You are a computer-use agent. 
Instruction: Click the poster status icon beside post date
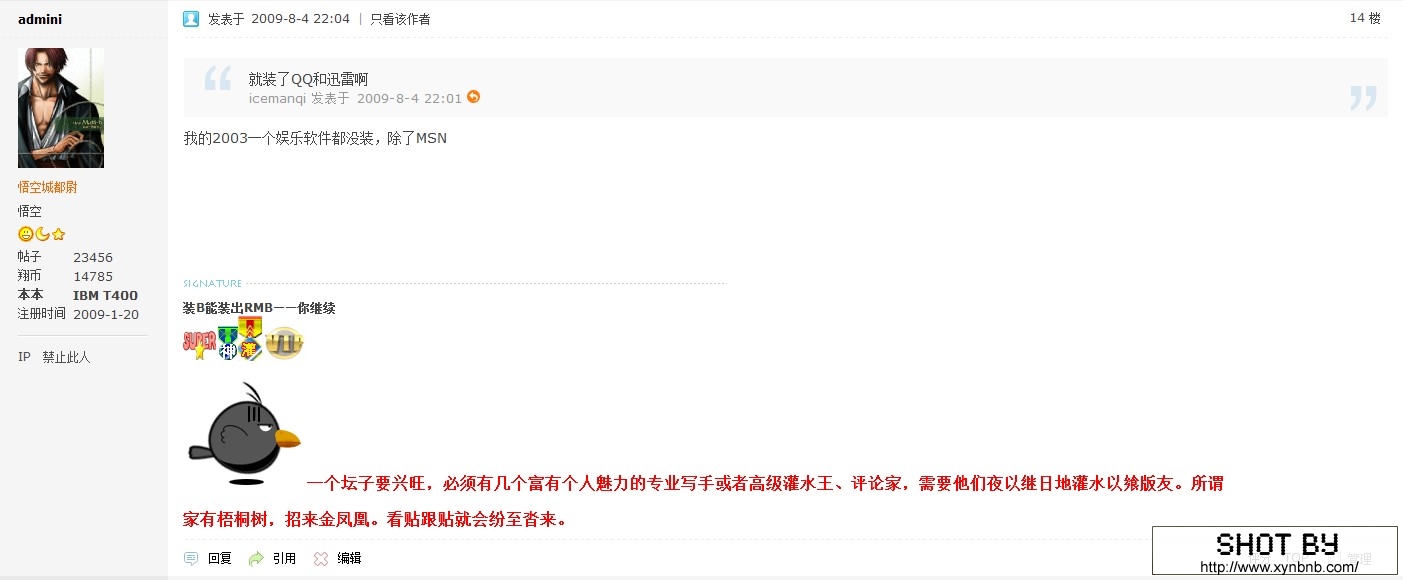tap(191, 18)
